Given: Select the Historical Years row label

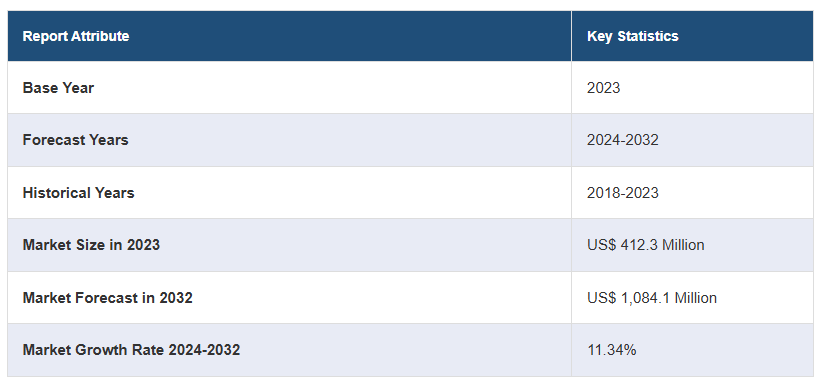Looking at the screenshot, I should point(78,192).
